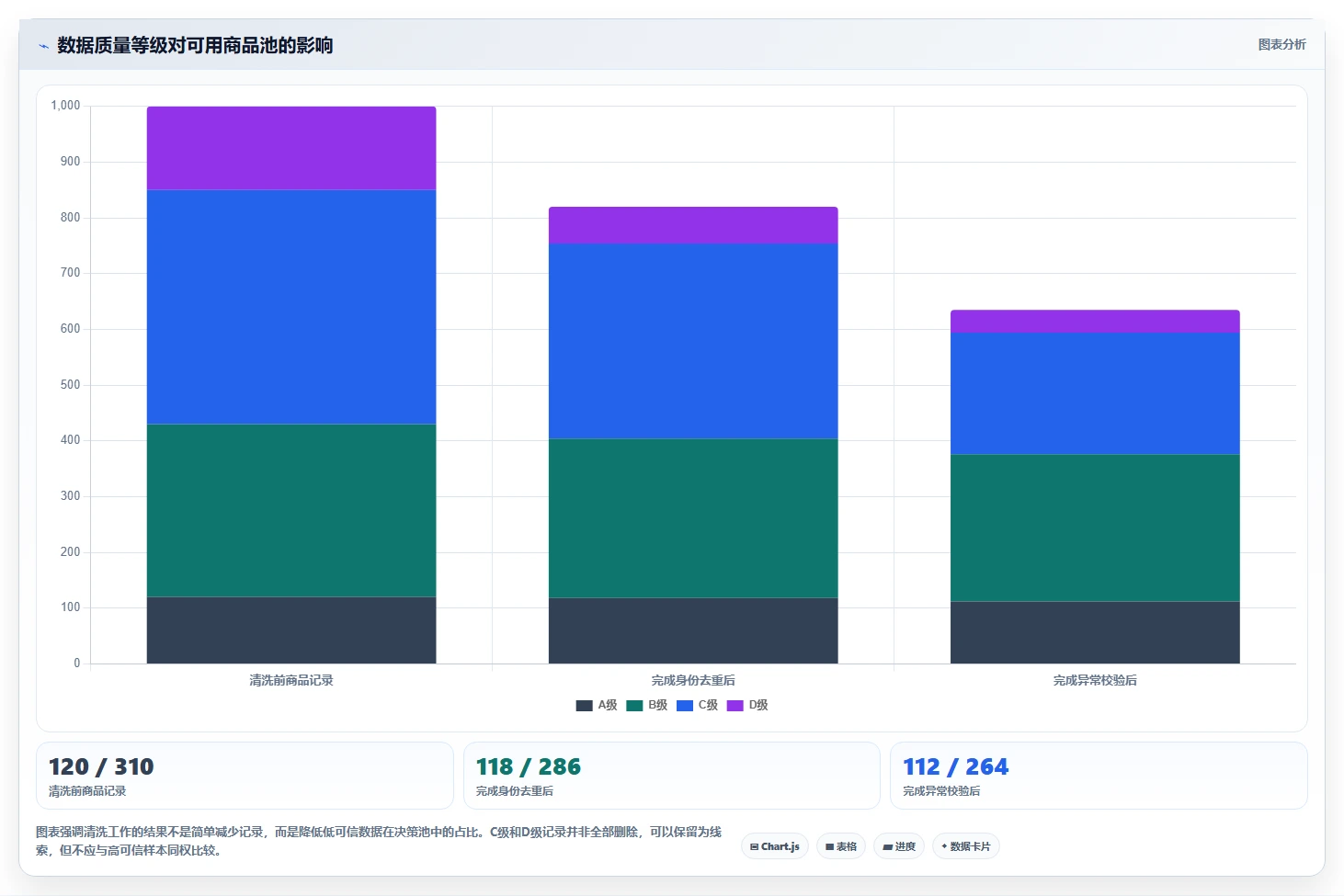This screenshot has height=896, width=1344.
Task: Toggle the A级 legend color swatch
Action: pyautogui.click(x=584, y=706)
